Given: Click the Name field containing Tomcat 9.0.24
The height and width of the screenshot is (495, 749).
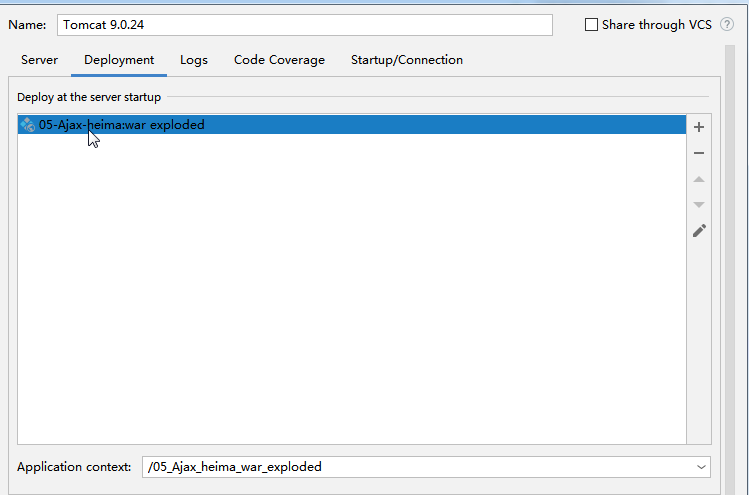Looking at the screenshot, I should click(305, 25).
